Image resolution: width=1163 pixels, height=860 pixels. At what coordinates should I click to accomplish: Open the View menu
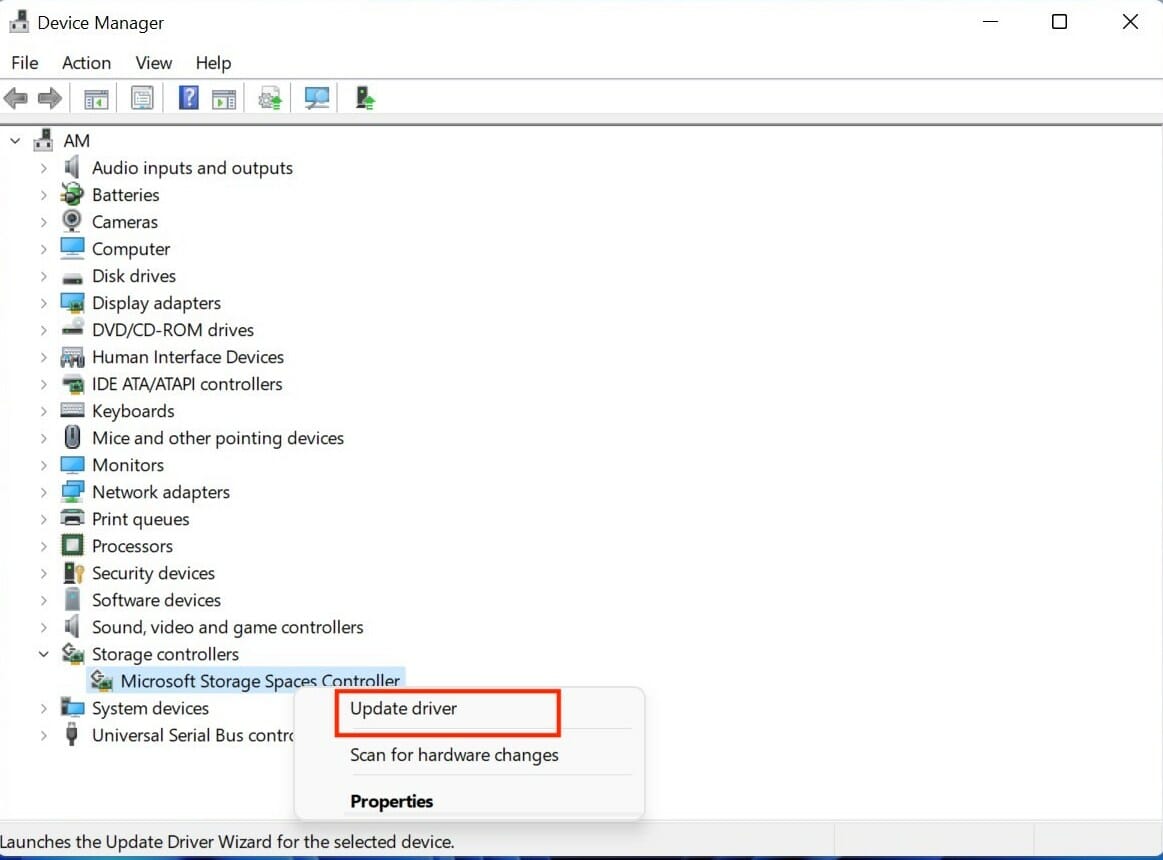tap(153, 62)
